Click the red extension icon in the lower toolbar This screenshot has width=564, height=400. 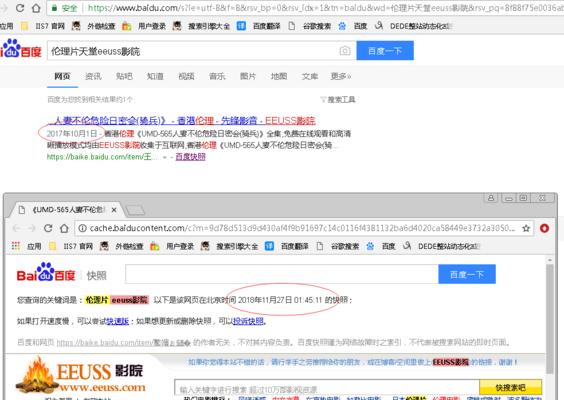(x=544, y=228)
